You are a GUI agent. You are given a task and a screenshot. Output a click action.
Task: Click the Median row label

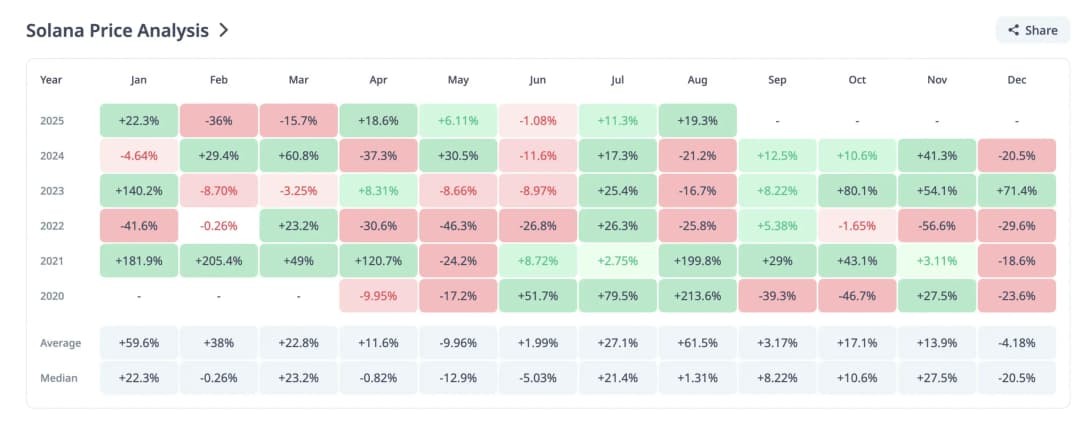[59, 378]
